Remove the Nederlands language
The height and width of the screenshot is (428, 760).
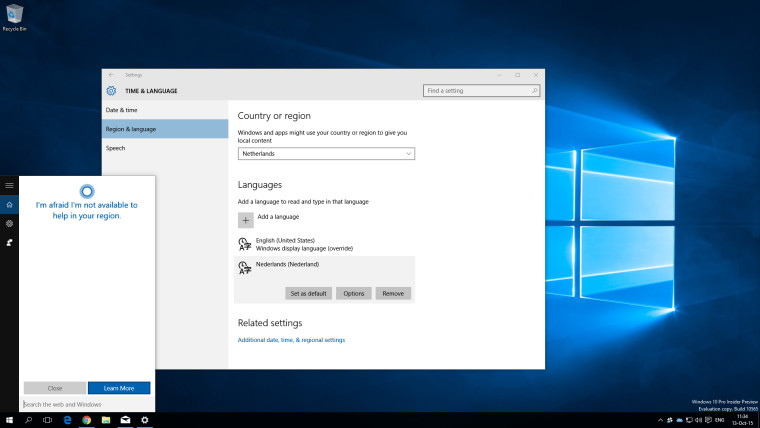point(393,293)
